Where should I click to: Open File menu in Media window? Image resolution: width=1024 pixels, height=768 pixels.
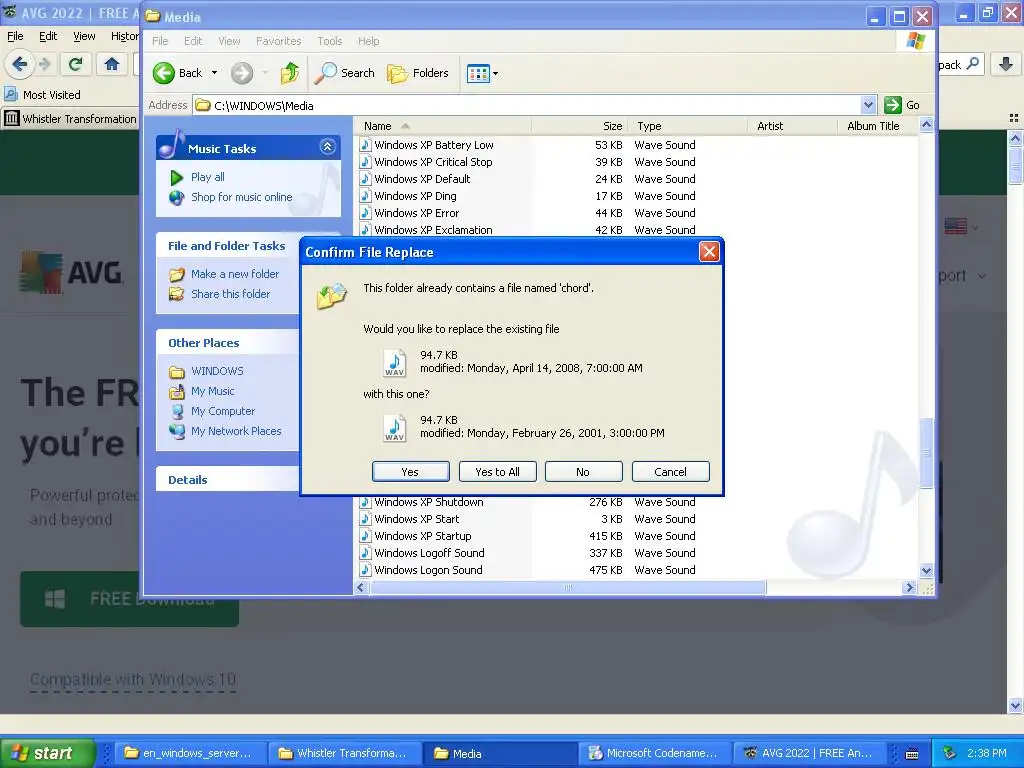click(x=160, y=41)
